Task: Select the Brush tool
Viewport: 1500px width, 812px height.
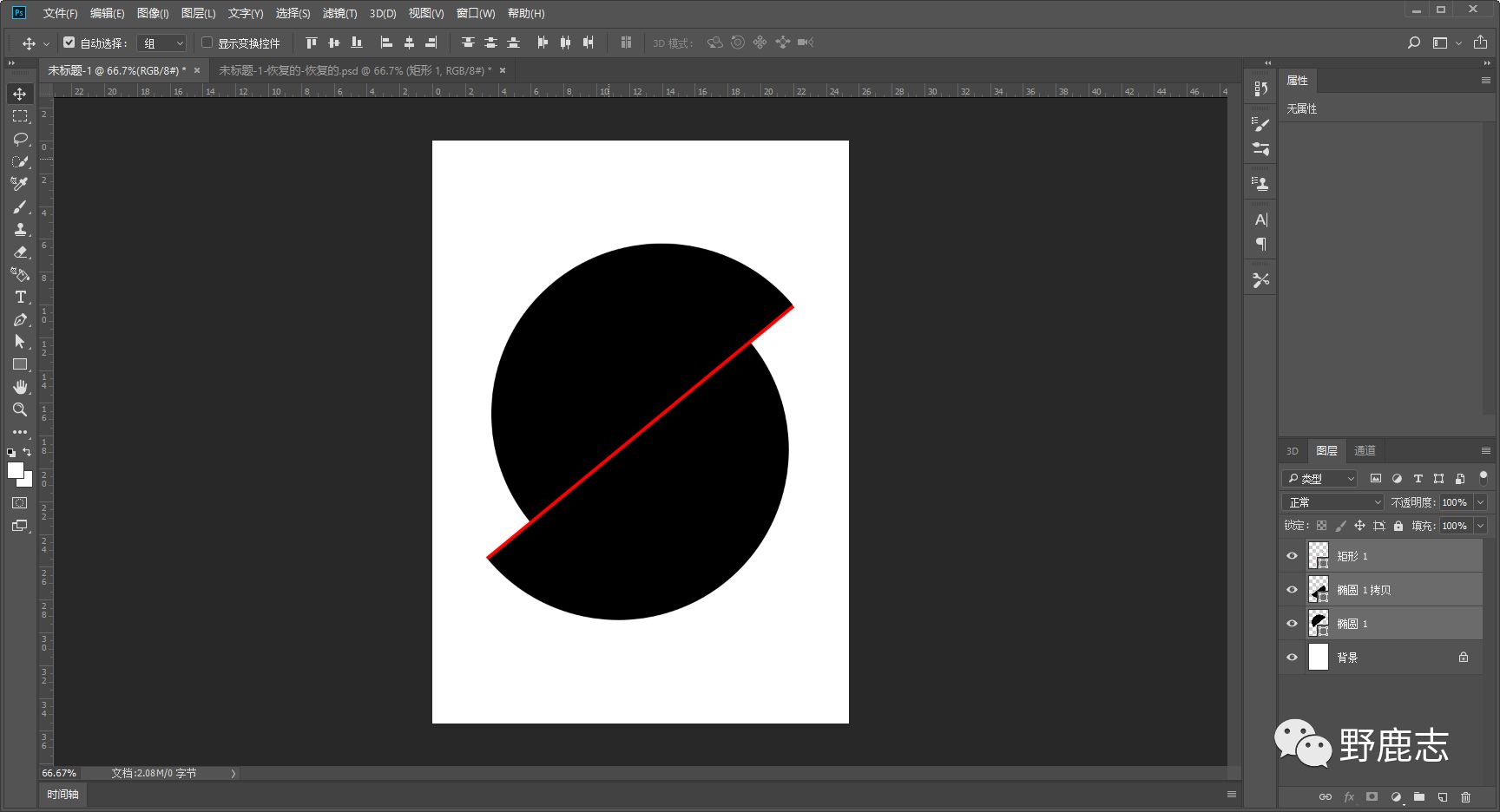Action: [x=20, y=206]
